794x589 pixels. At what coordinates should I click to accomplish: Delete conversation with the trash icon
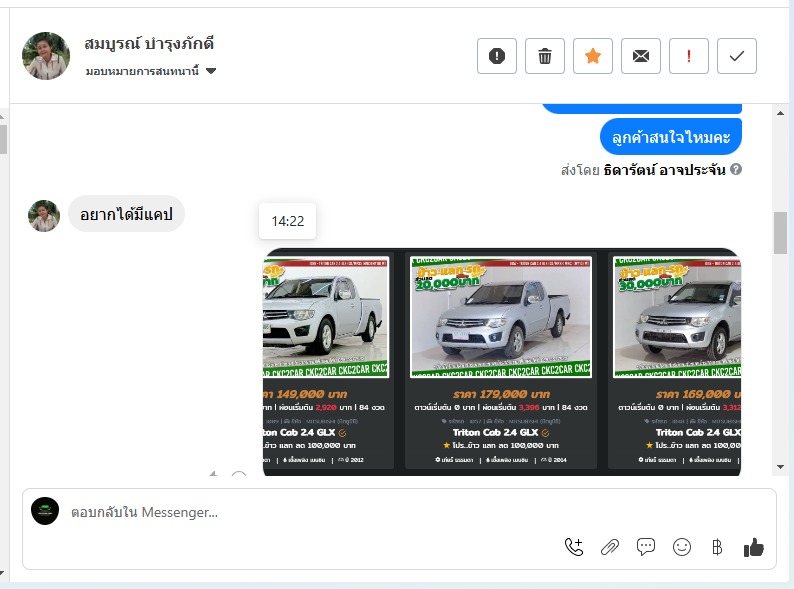coord(545,56)
